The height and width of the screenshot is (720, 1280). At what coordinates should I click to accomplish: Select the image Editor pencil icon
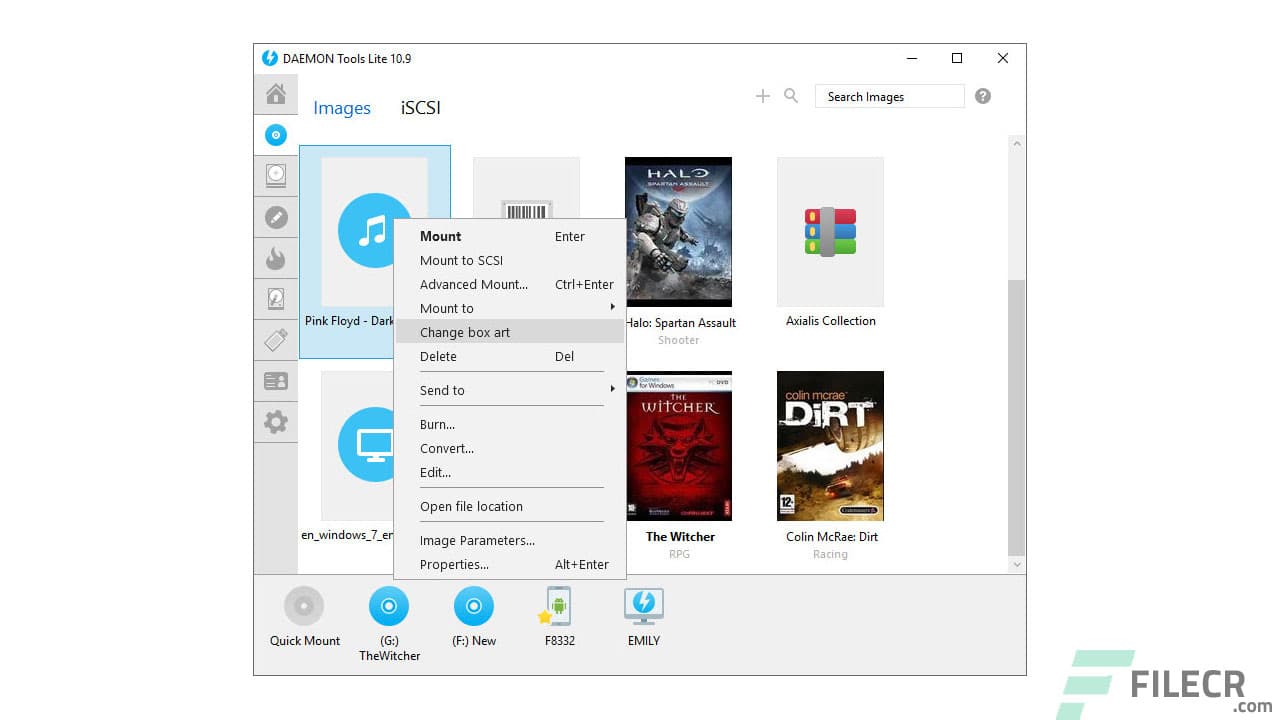coord(276,217)
